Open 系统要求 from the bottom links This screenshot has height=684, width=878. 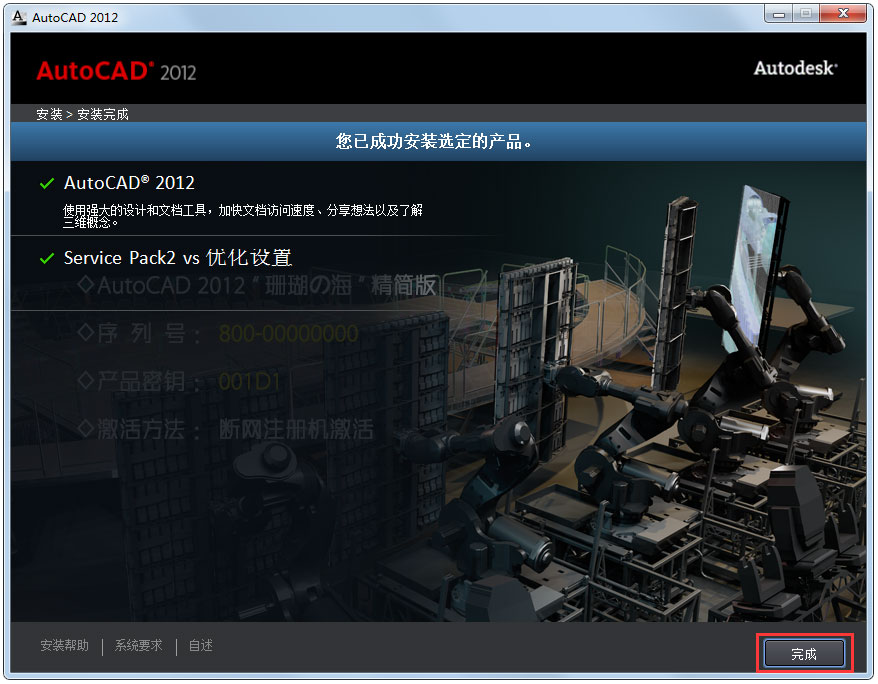[x=137, y=646]
